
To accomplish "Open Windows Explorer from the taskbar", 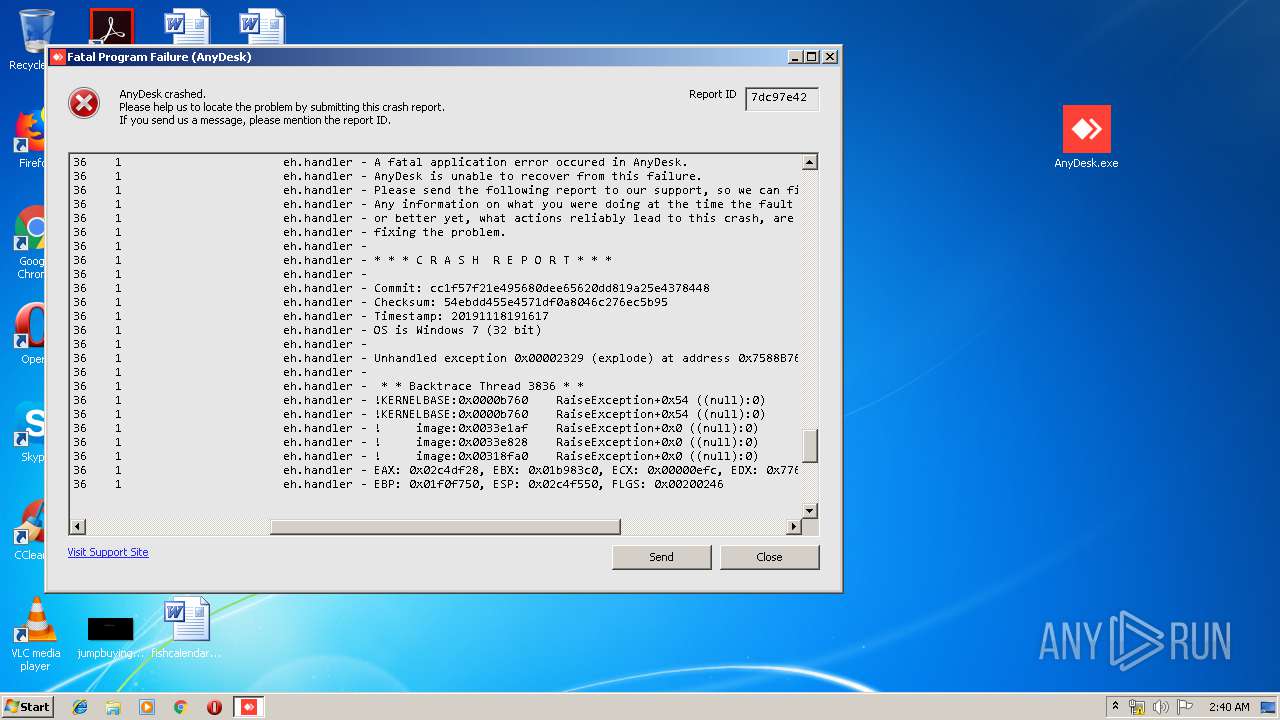I will pos(113,707).
